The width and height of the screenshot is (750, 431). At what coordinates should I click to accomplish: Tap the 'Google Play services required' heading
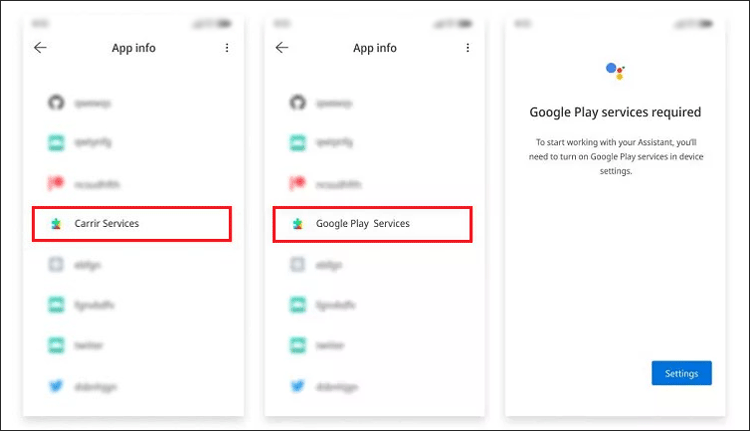615,112
